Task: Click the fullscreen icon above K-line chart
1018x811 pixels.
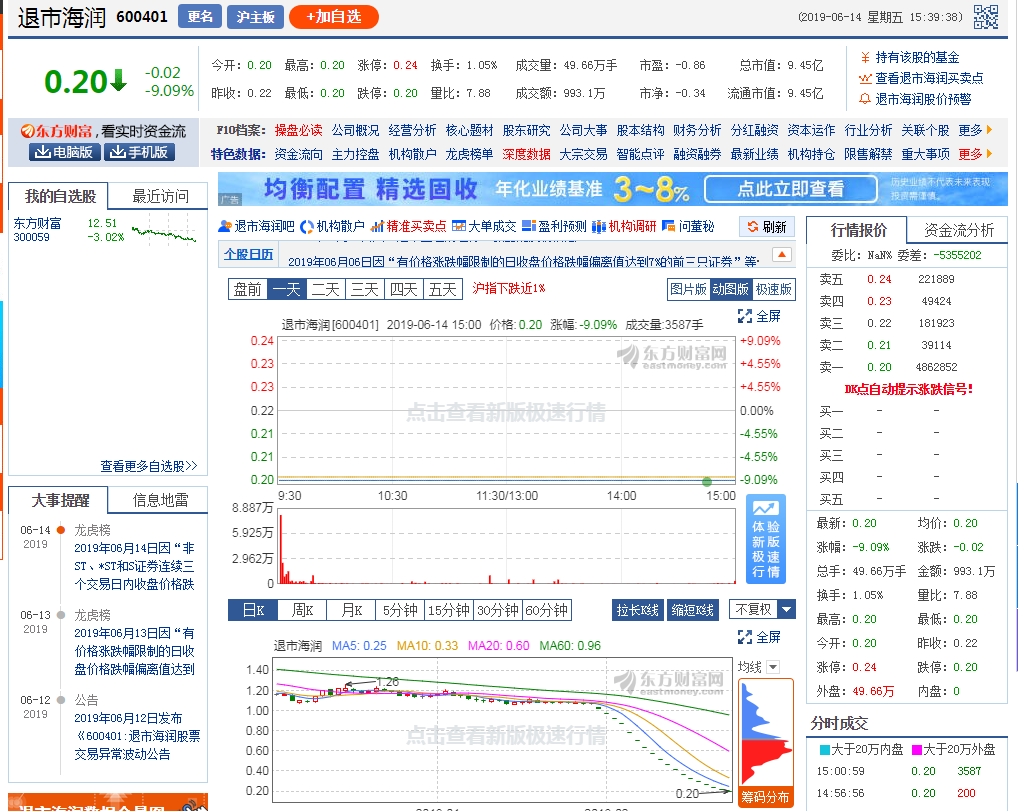Action: (745, 637)
